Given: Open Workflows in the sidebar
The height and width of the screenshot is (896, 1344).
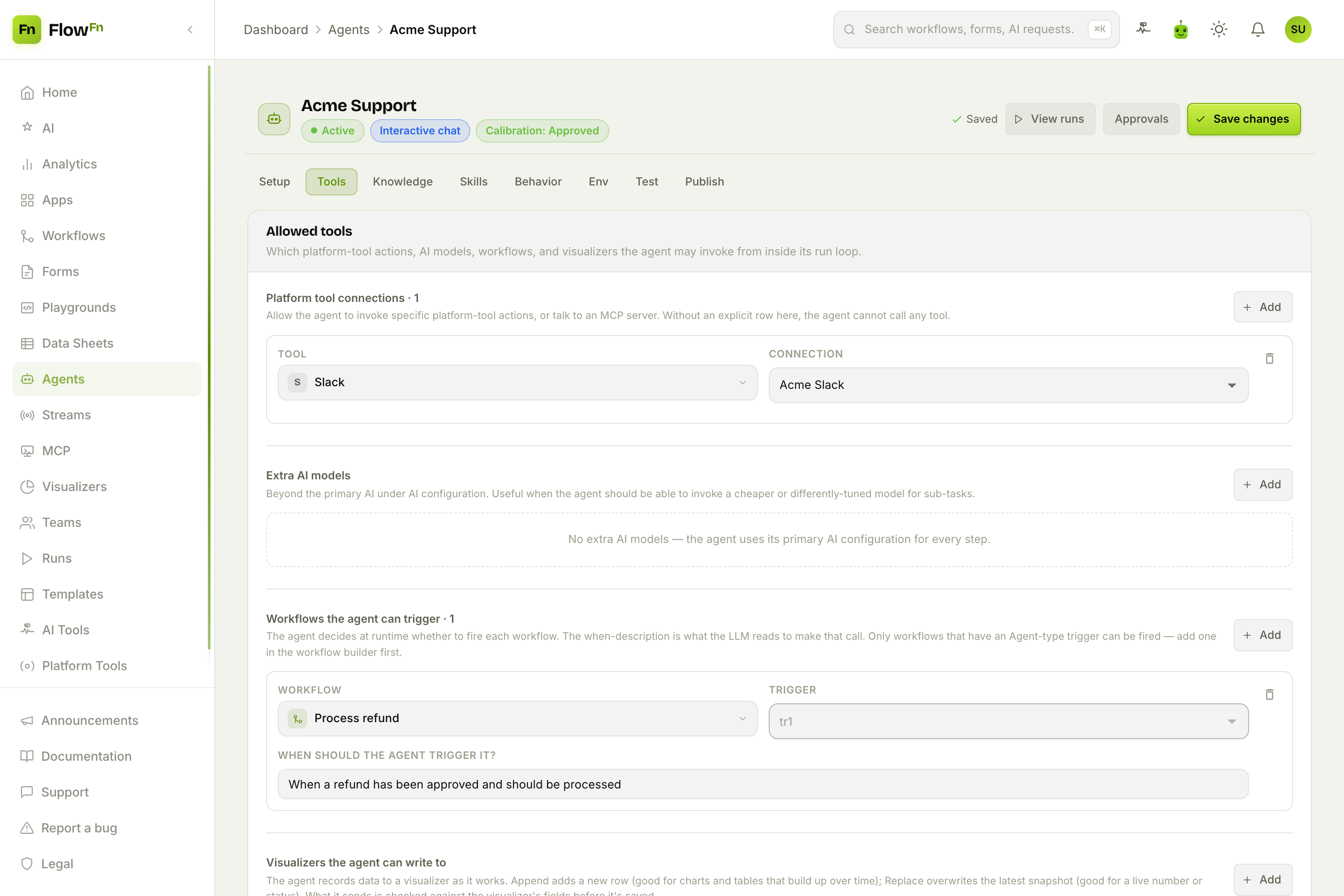Looking at the screenshot, I should pyautogui.click(x=107, y=236).
